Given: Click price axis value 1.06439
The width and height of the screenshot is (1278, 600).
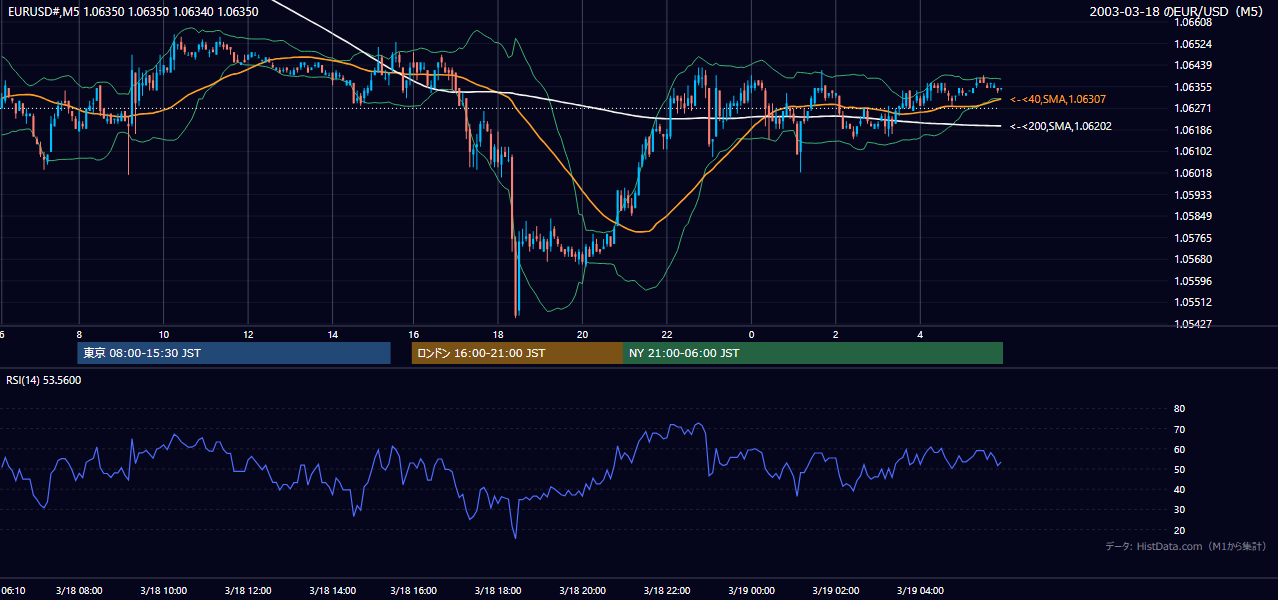Looking at the screenshot, I should 1193,65.
